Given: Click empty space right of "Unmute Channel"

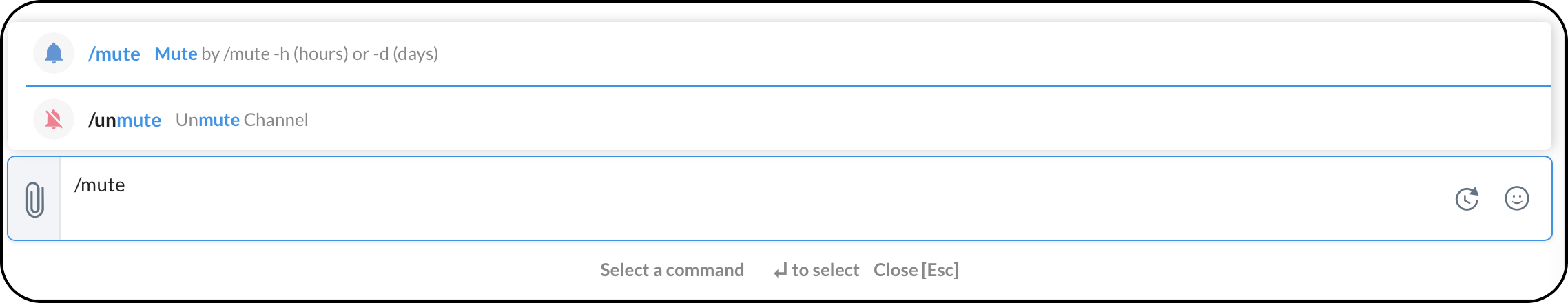Looking at the screenshot, I should [x=896, y=120].
